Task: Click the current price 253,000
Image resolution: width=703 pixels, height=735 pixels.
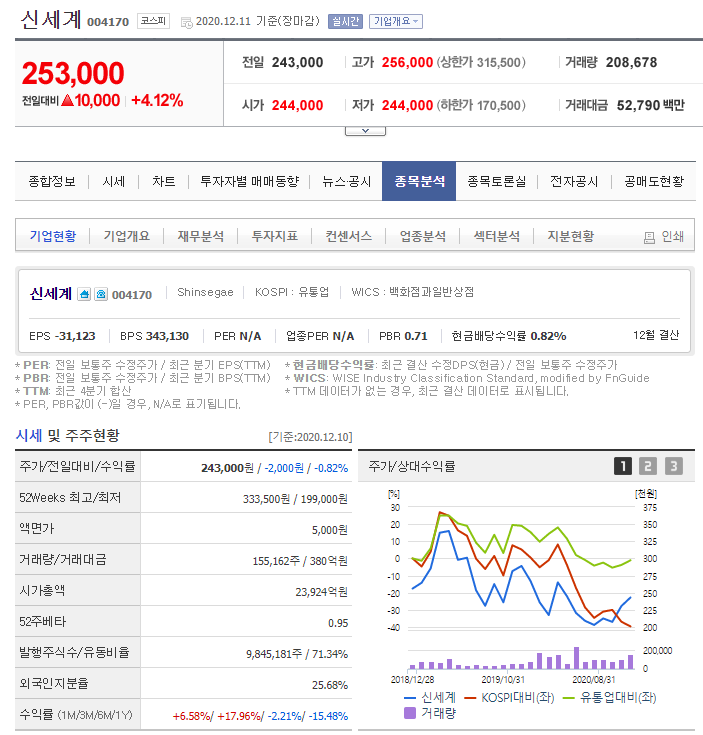Action: point(73,74)
